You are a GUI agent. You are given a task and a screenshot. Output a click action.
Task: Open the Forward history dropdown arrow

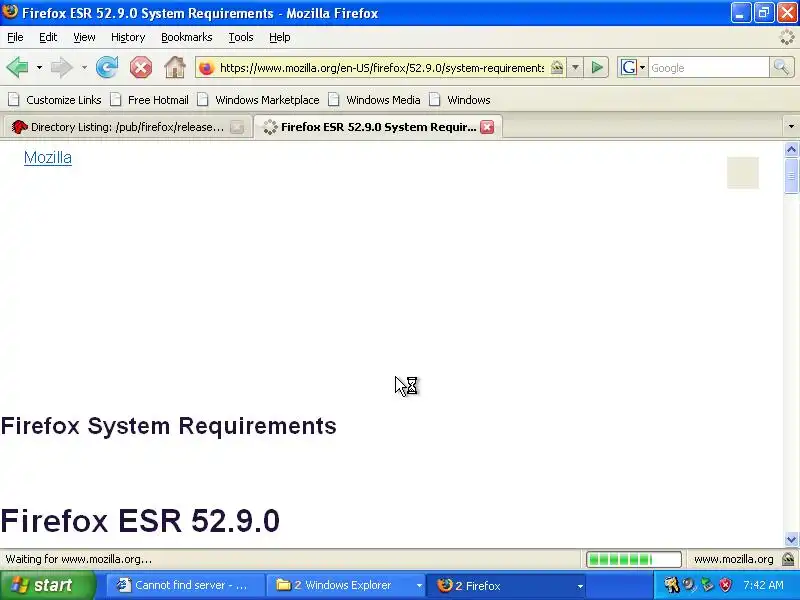pos(84,67)
